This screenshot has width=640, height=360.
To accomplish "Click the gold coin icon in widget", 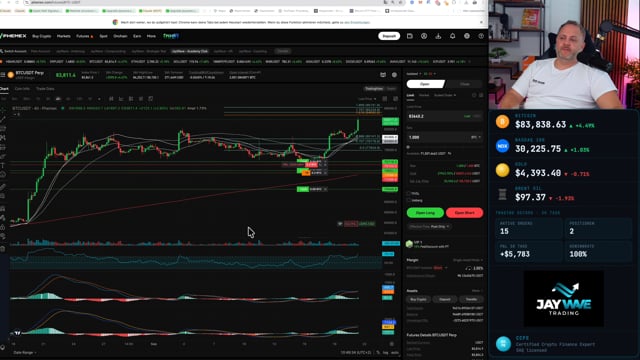I will [502, 170].
